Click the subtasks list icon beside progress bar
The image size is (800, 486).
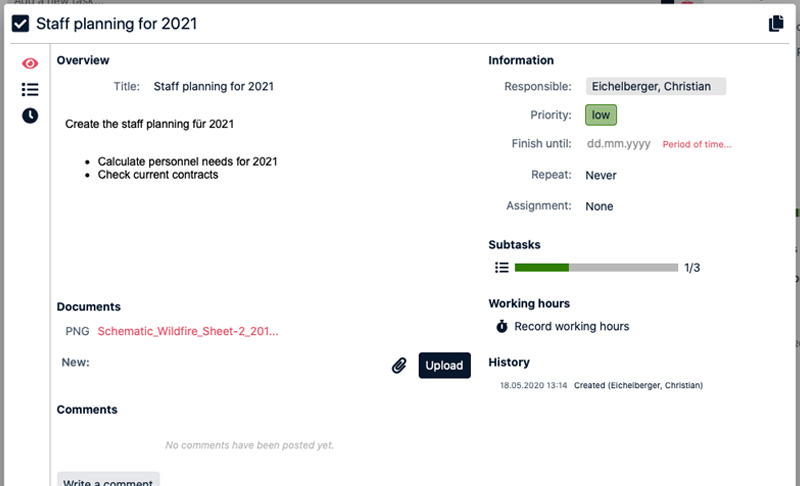(502, 267)
